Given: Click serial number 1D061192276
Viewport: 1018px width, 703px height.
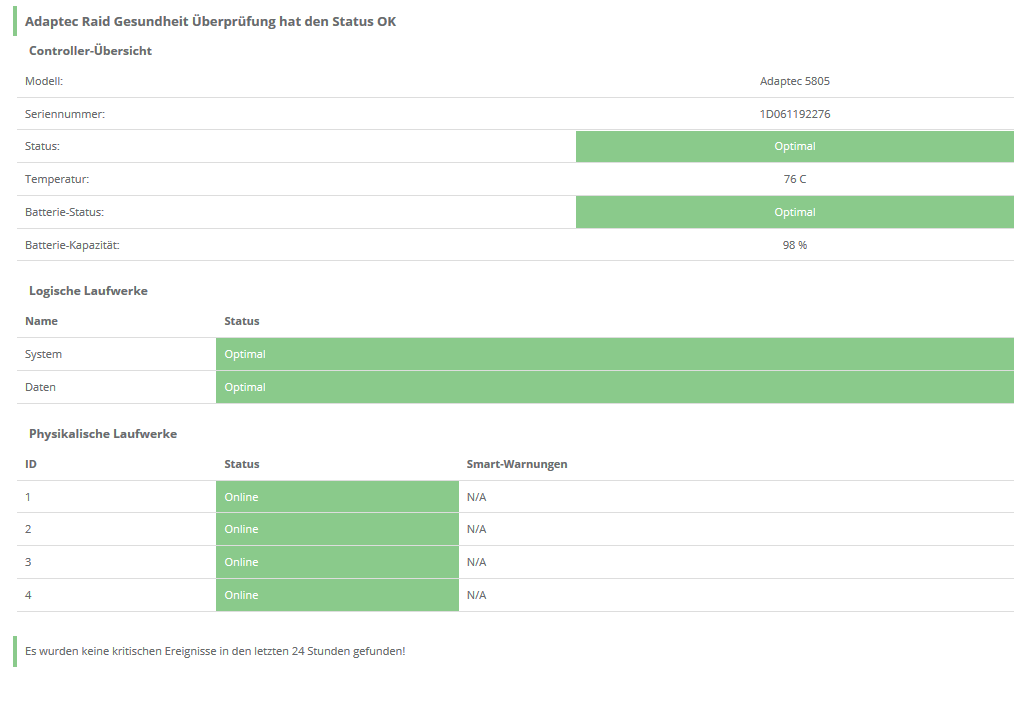Looking at the screenshot, I should pyautogui.click(x=794, y=114).
